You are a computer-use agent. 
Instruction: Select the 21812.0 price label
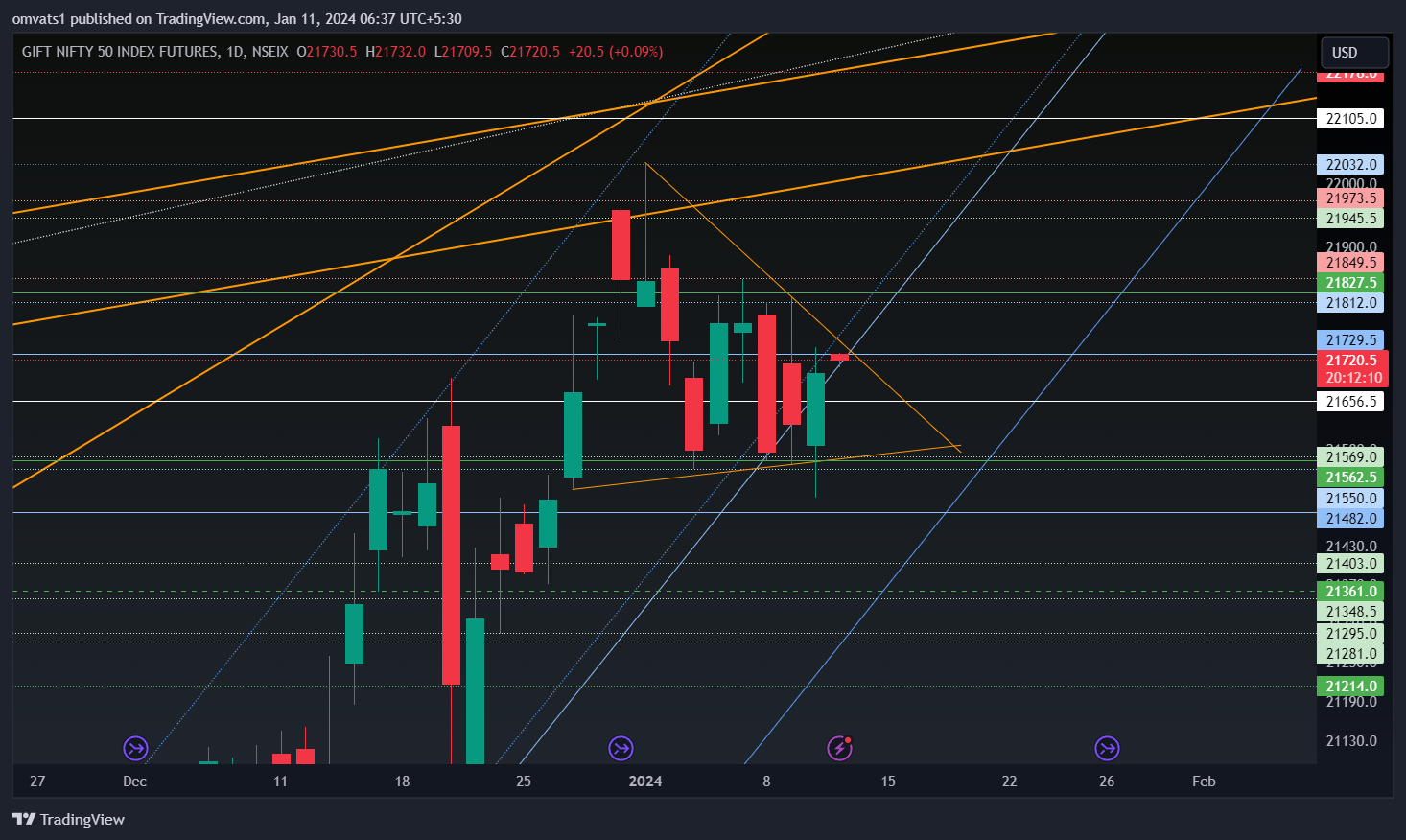click(1351, 303)
